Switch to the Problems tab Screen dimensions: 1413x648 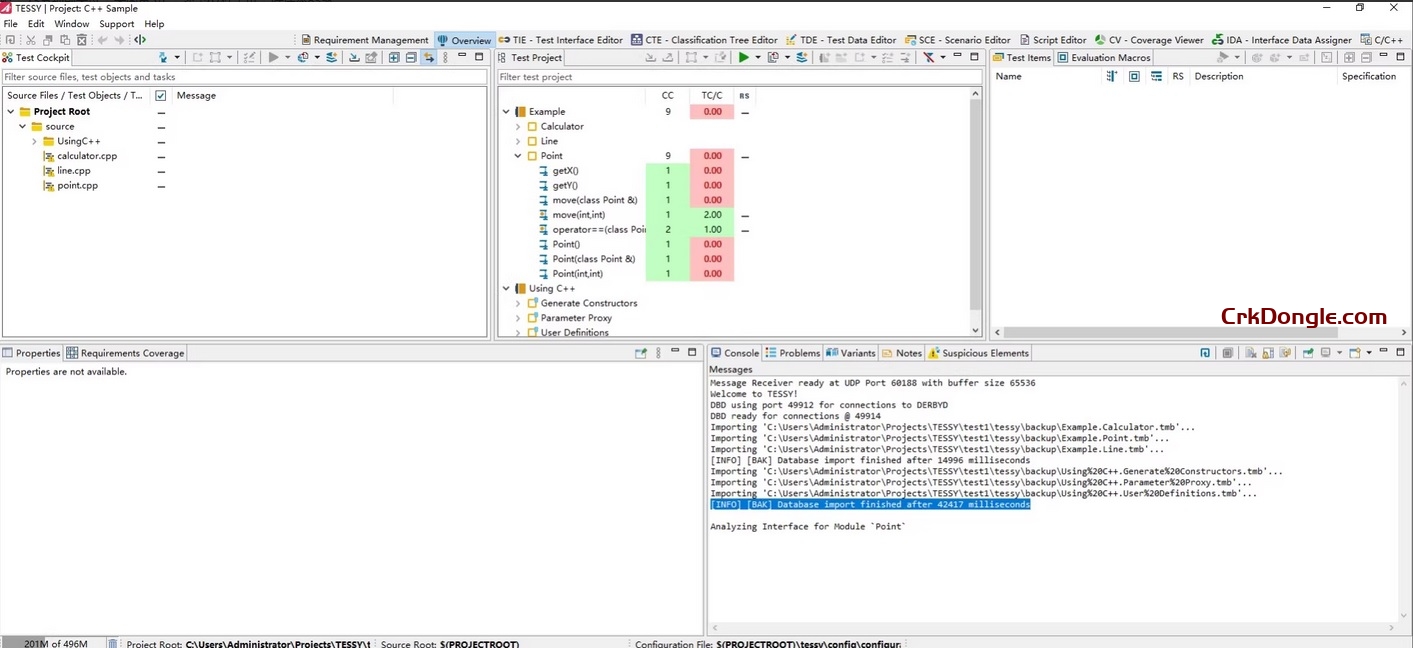792,352
